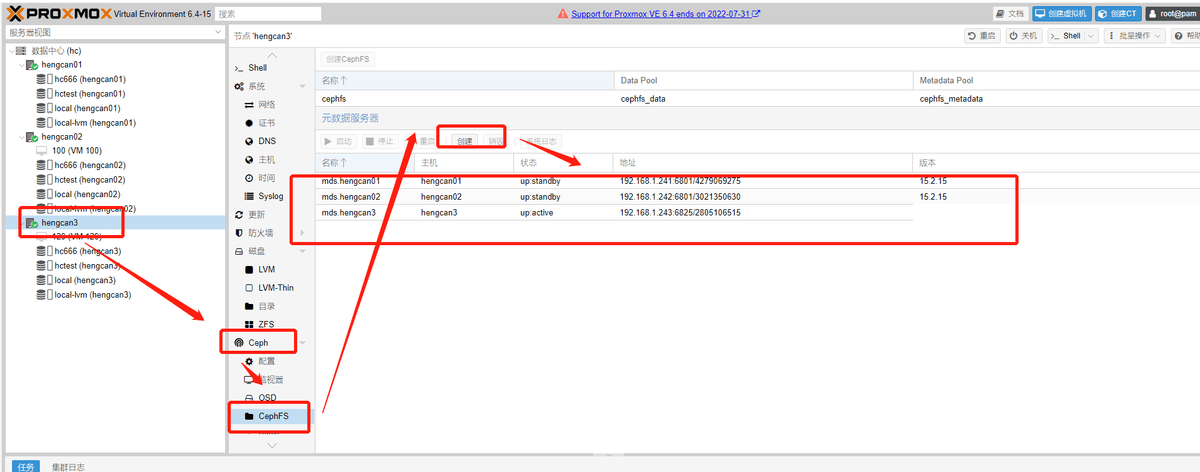Image resolution: width=1200 pixels, height=472 pixels.
Task: Expand the 防火墙 submenu arrow
Action: pos(302,233)
